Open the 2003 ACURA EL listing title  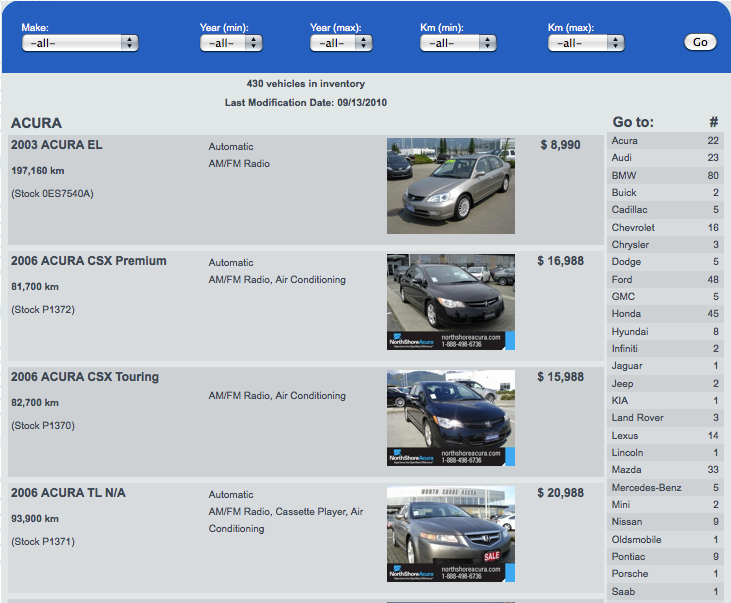coord(57,145)
